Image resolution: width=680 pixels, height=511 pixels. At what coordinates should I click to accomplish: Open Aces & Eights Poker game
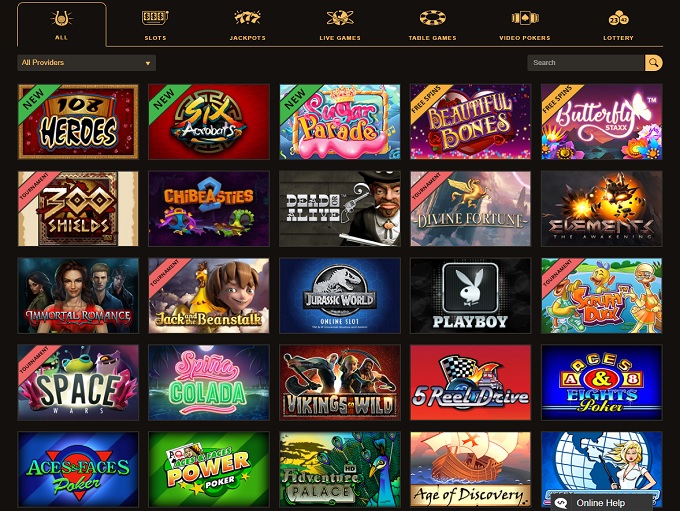tap(602, 382)
